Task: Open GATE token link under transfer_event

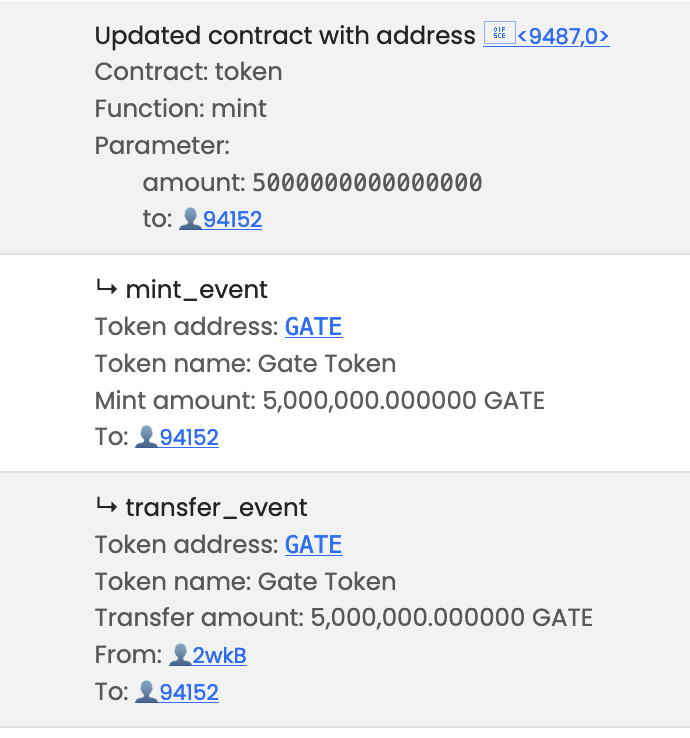Action: pyautogui.click(x=313, y=545)
